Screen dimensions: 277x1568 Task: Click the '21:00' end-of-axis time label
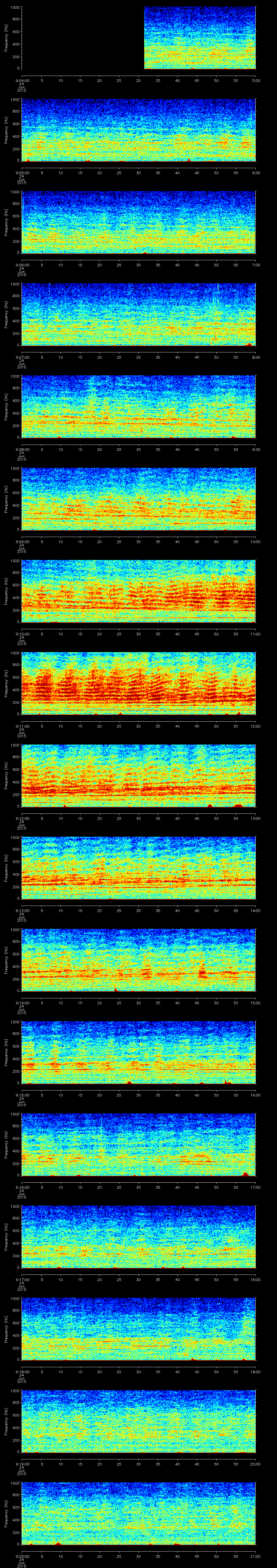[x=255, y=1556]
